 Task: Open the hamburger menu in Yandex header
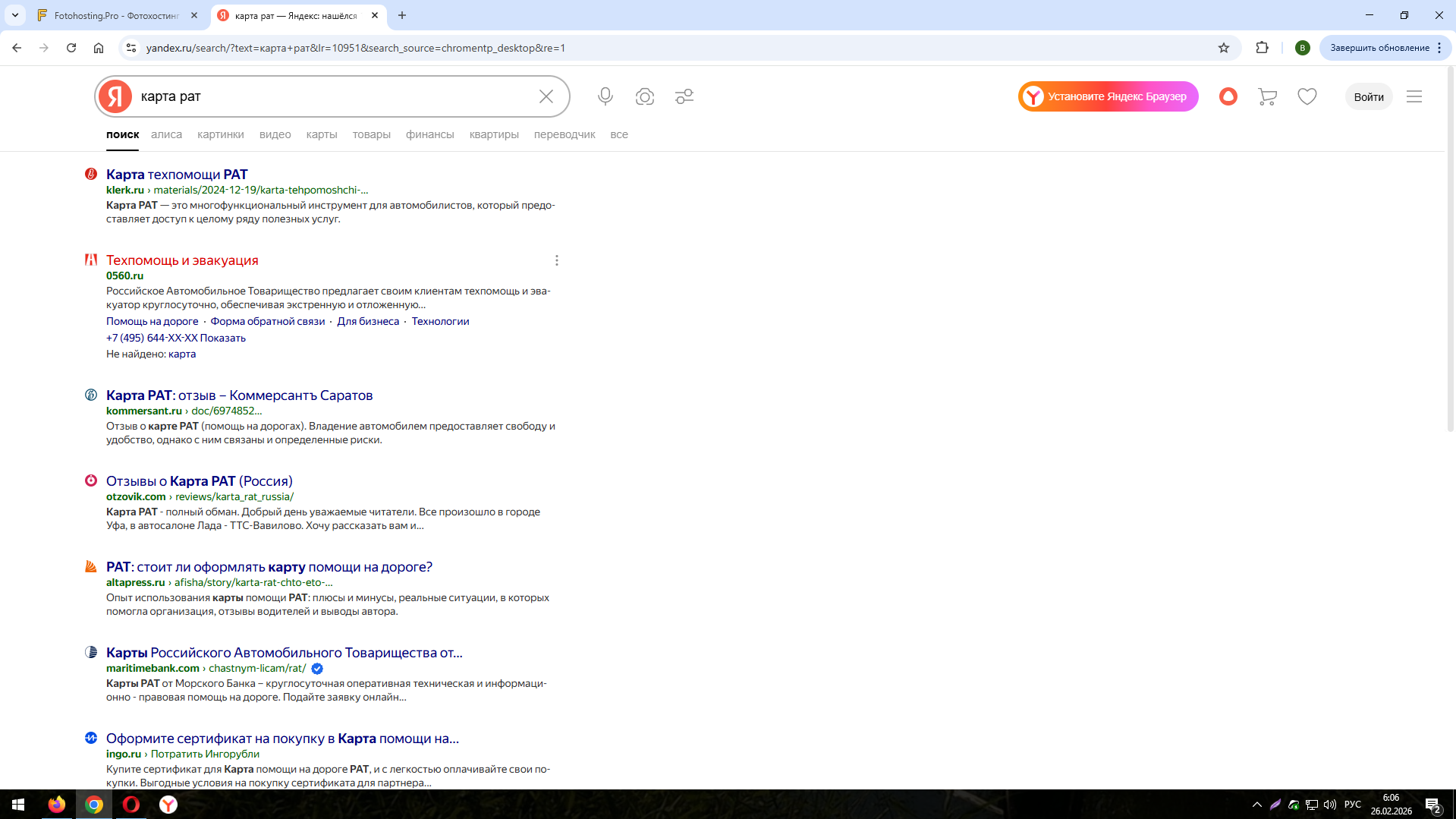(1414, 96)
